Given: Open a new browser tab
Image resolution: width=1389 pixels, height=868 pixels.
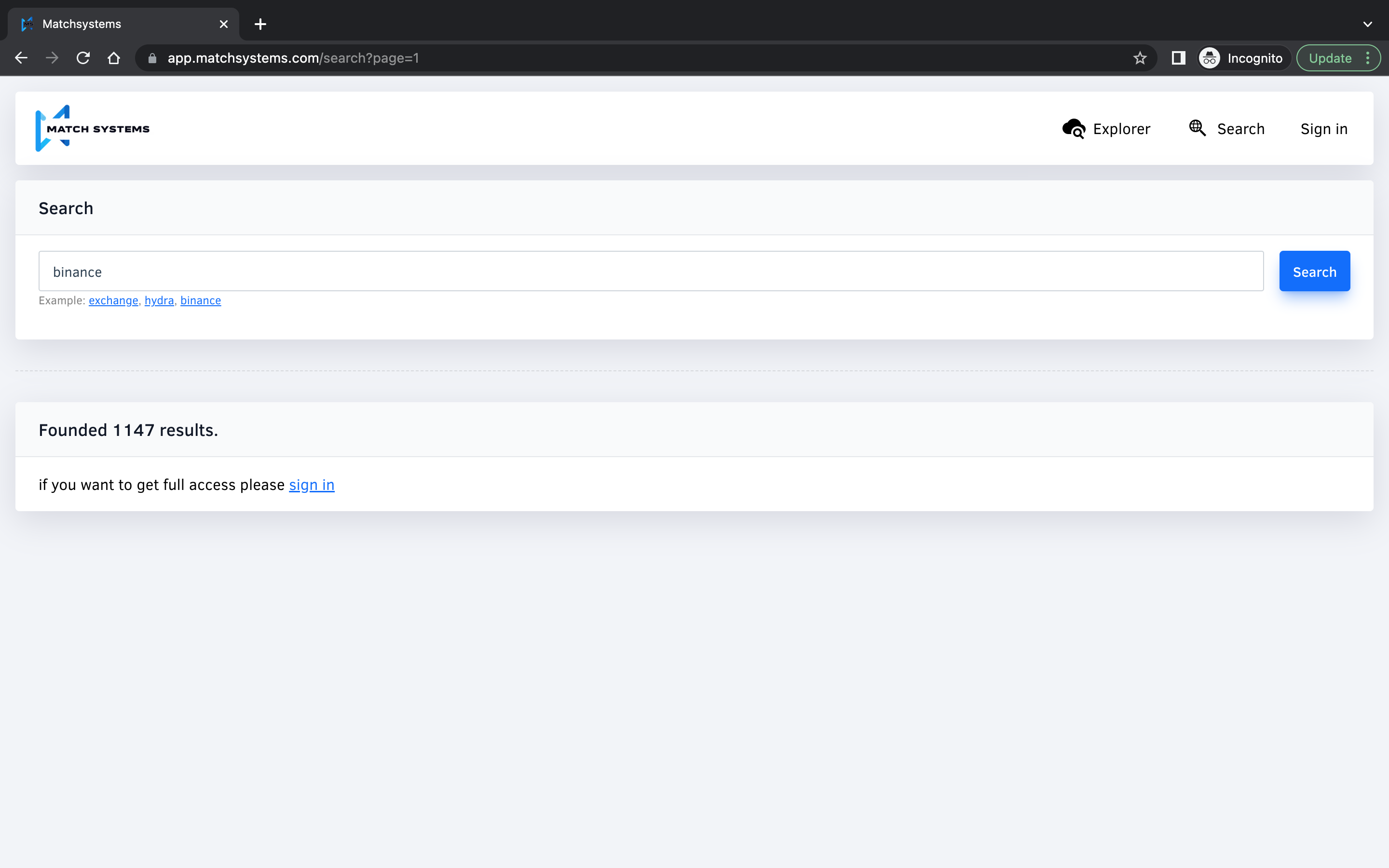Looking at the screenshot, I should (260, 24).
